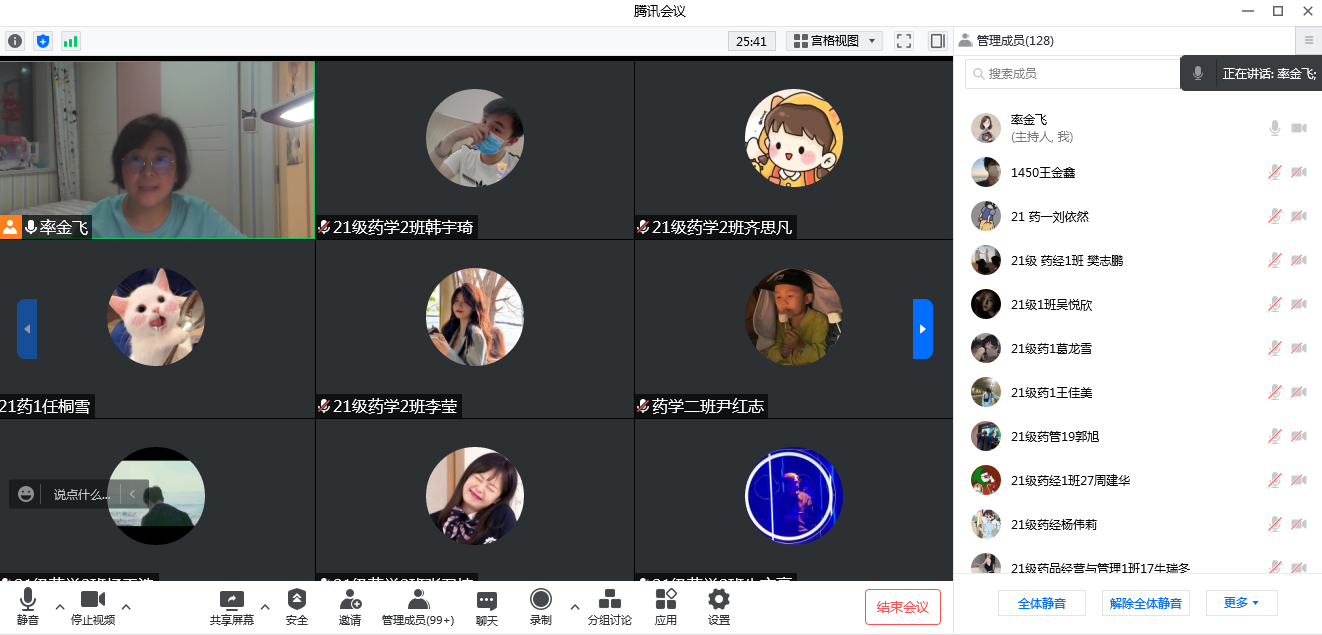This screenshot has width=1322, height=635.
Task: Toggle the side panel layout icon
Action: [x=937, y=41]
